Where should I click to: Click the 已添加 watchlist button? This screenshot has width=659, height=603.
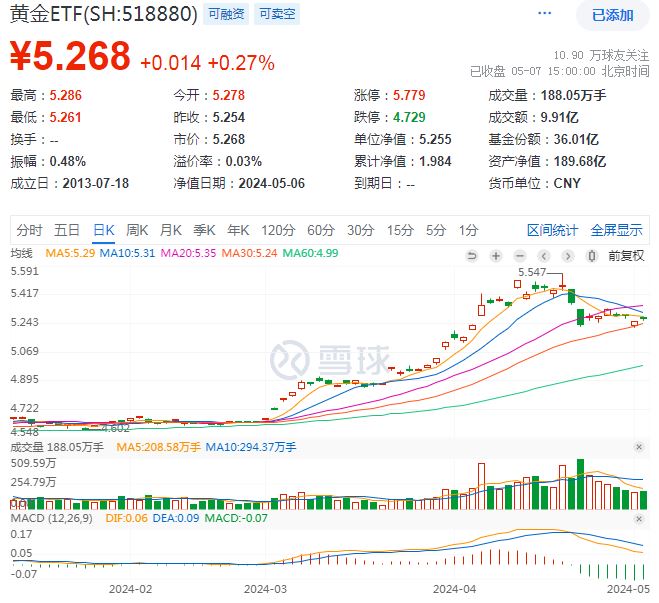[x=613, y=15]
